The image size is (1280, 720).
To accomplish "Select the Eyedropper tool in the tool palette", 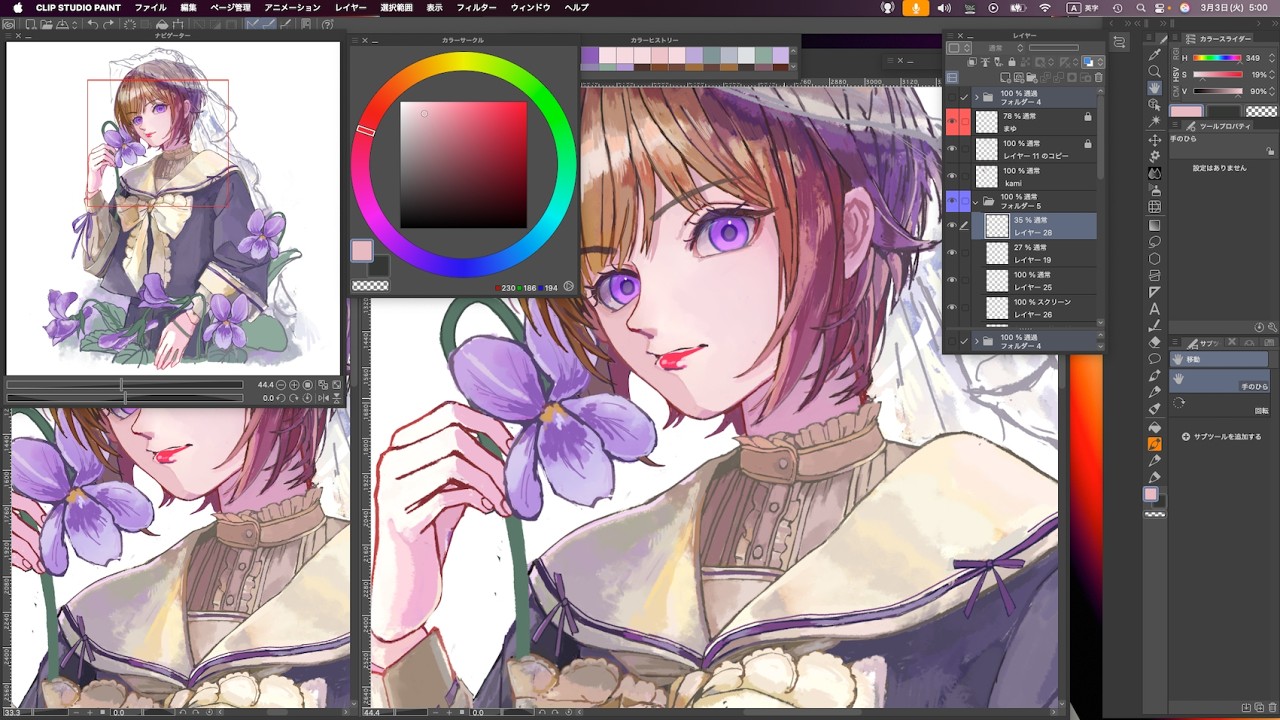I will (1155, 54).
